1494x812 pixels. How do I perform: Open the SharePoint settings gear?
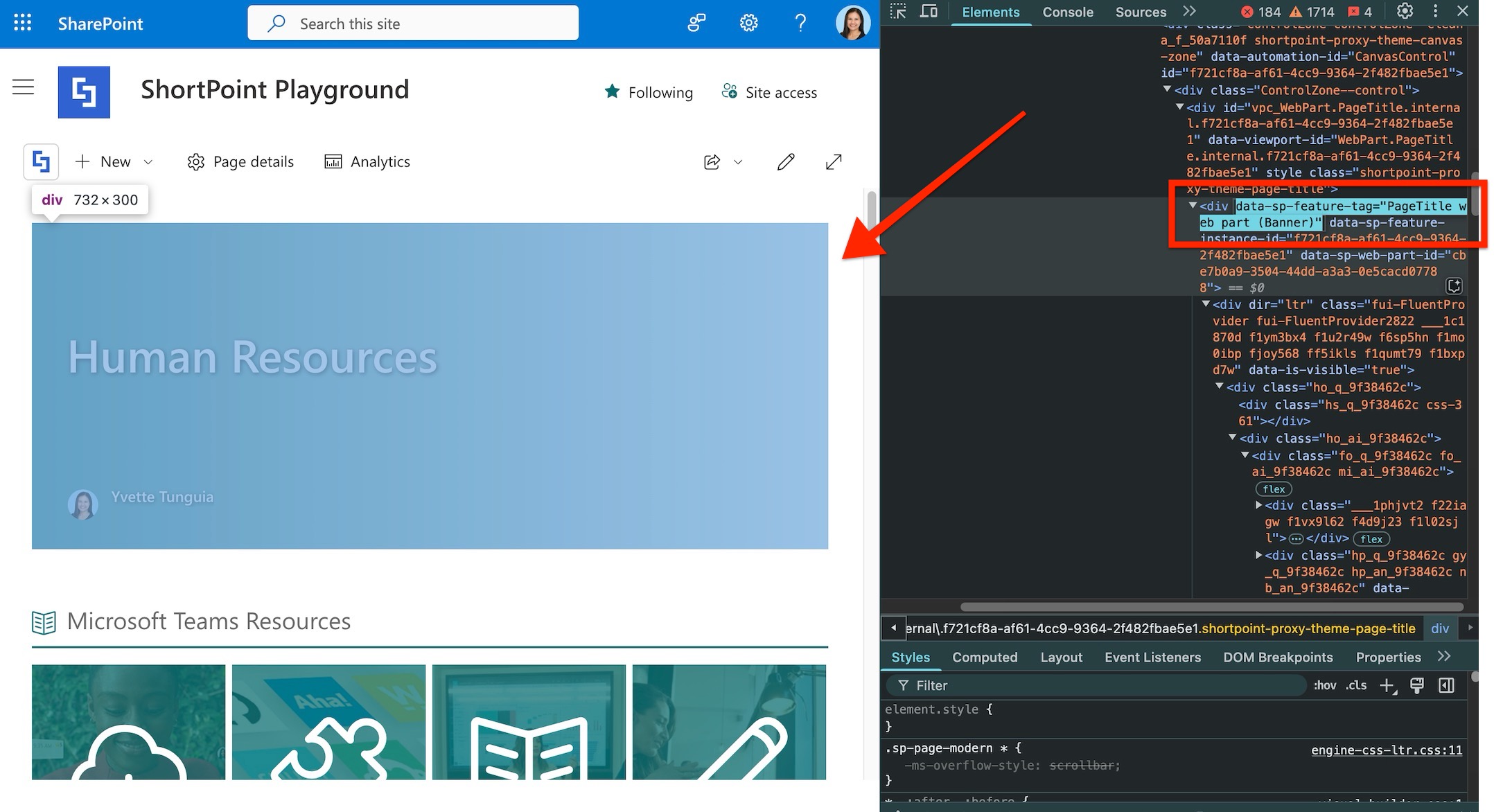click(x=748, y=24)
